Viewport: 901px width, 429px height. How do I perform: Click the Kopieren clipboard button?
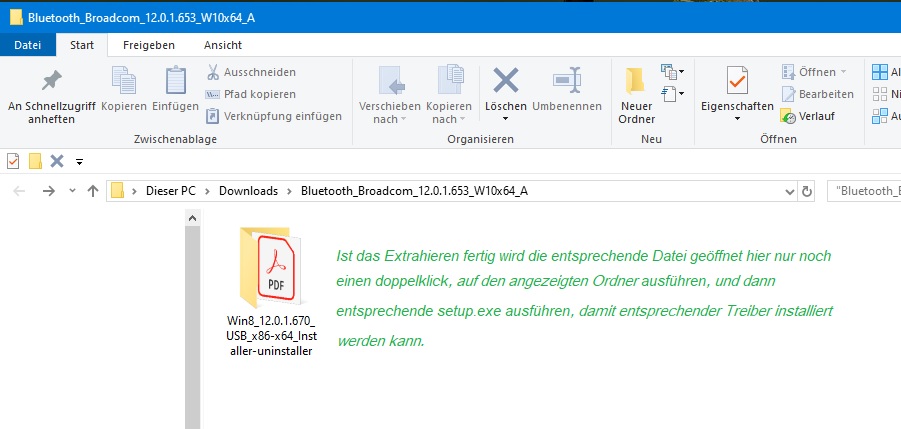tap(124, 90)
